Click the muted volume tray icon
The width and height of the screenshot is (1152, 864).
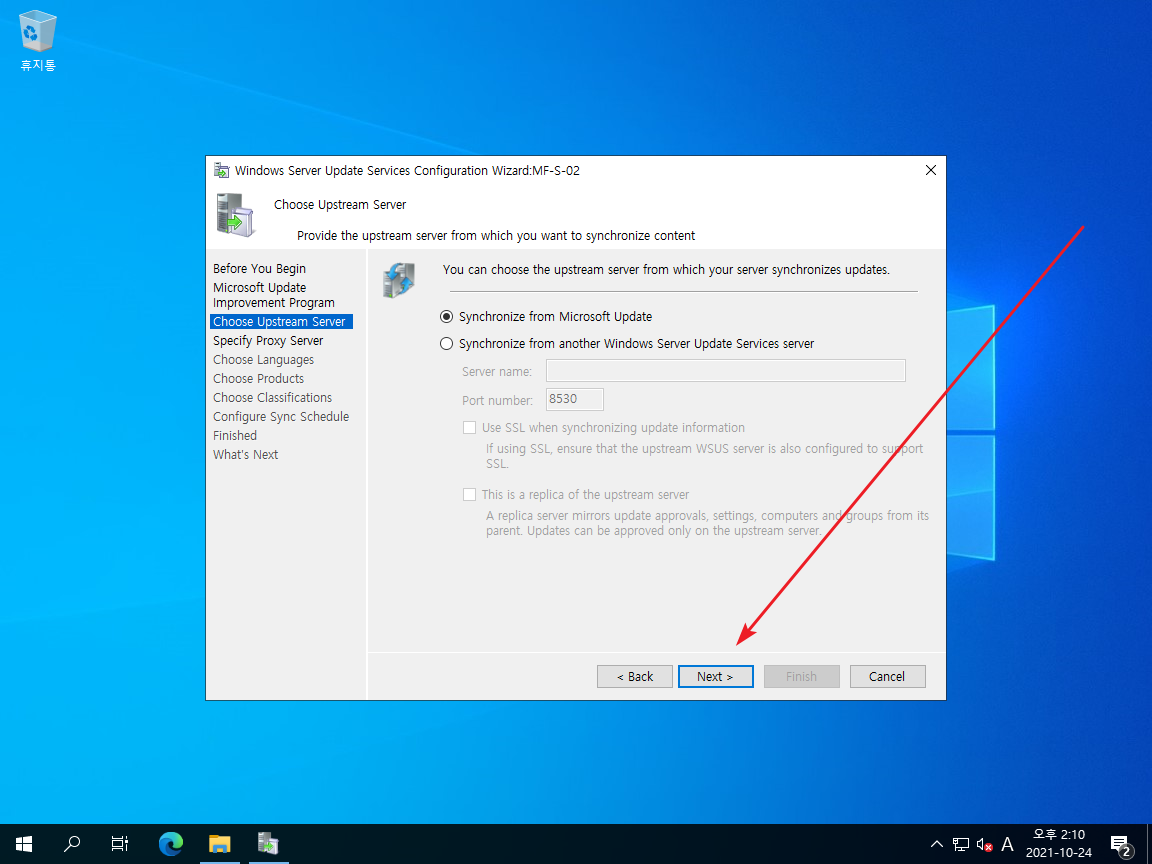pos(984,844)
